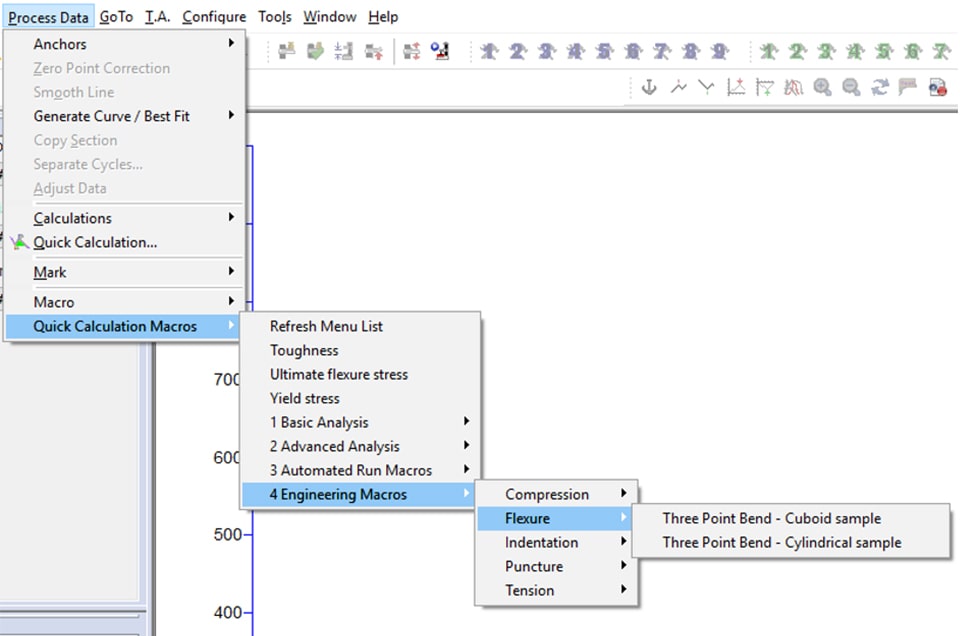The width and height of the screenshot is (960, 636).
Task: Click the curve fit axis icon
Action: tap(735, 87)
